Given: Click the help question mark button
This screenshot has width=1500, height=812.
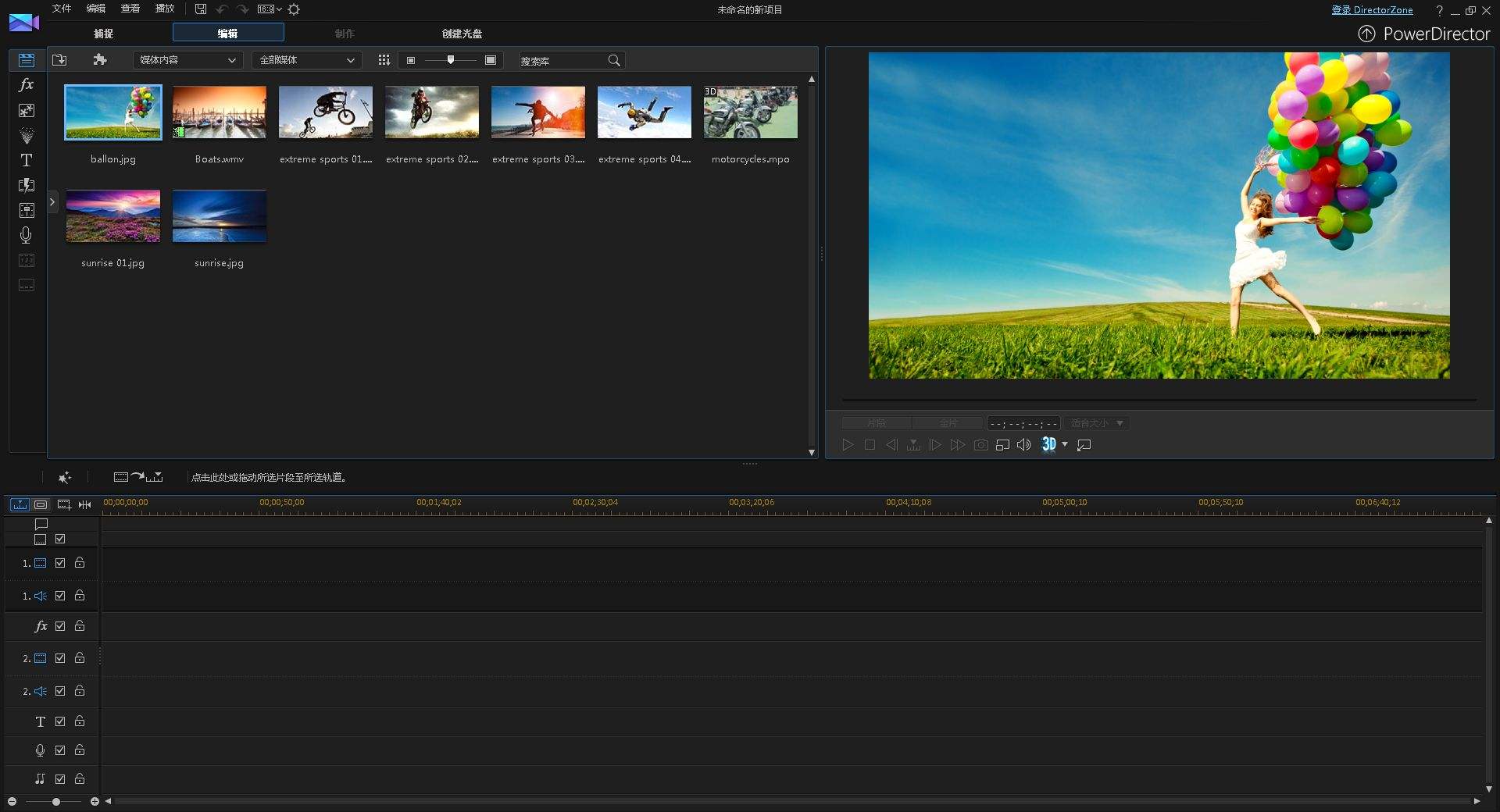Looking at the screenshot, I should coord(1439,10).
